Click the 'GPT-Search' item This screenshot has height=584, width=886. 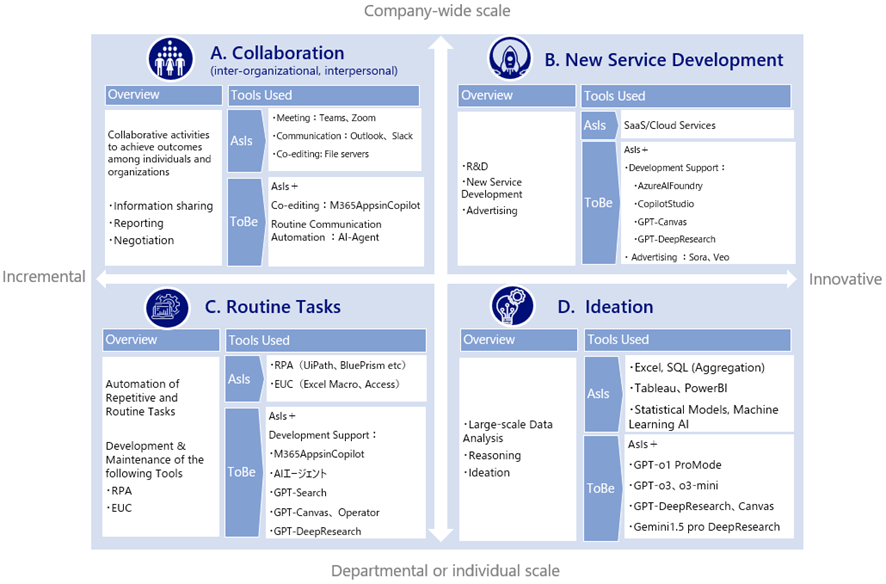(x=298, y=493)
